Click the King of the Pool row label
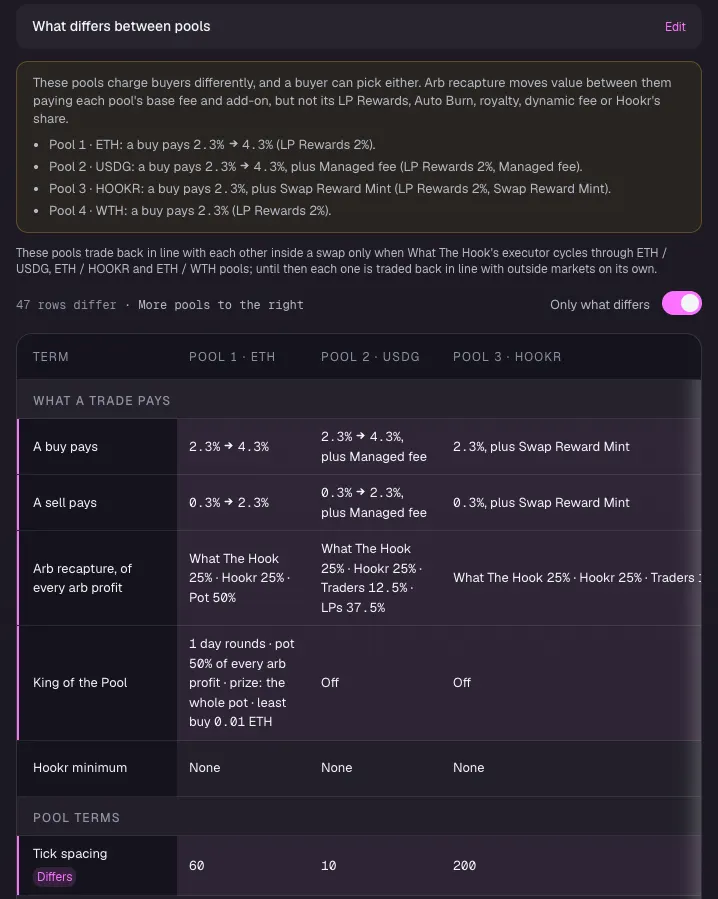Screen dimensions: 718x899 pyautogui.click(x=80, y=682)
